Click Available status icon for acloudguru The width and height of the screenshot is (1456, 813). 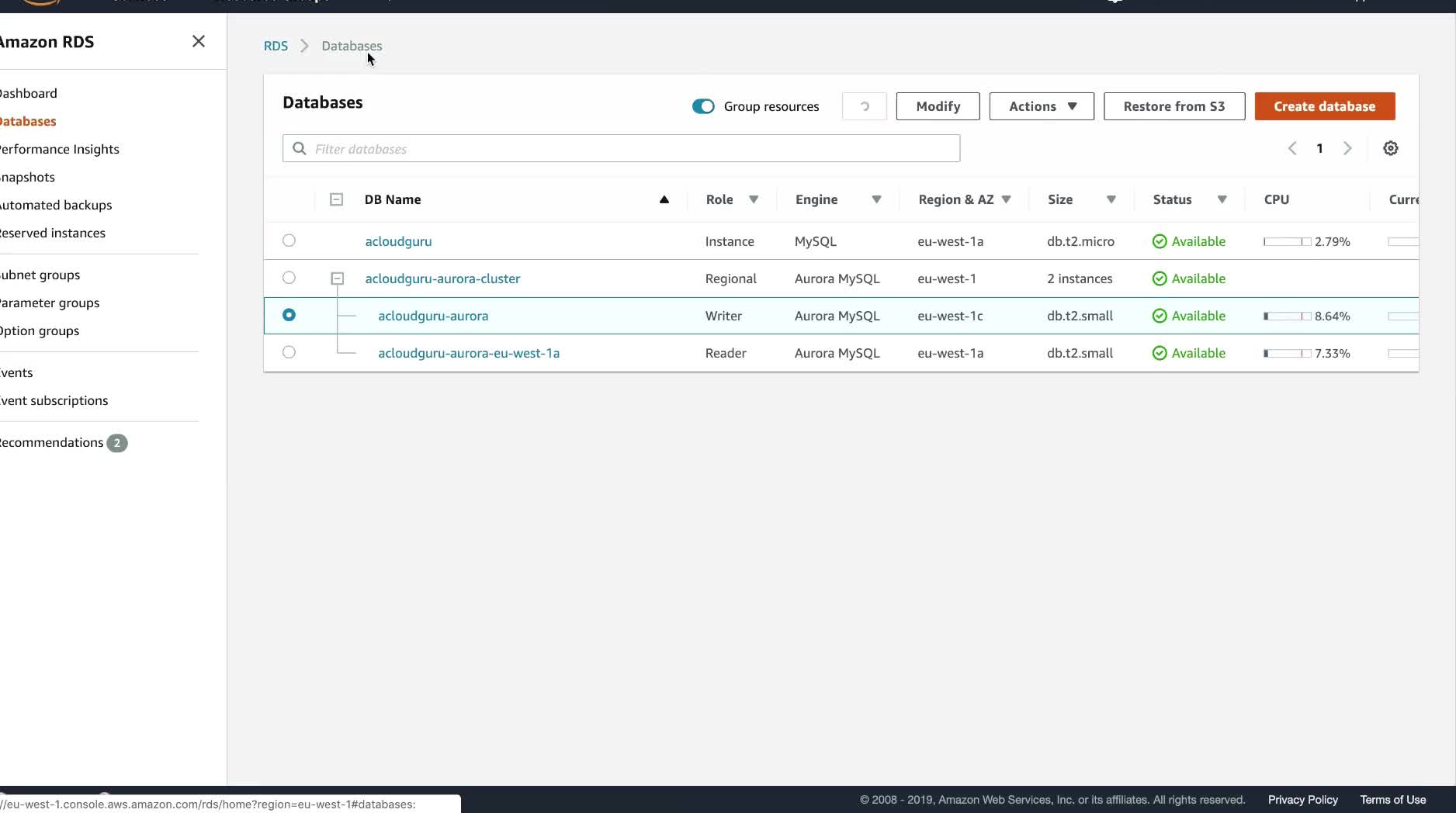(1160, 241)
